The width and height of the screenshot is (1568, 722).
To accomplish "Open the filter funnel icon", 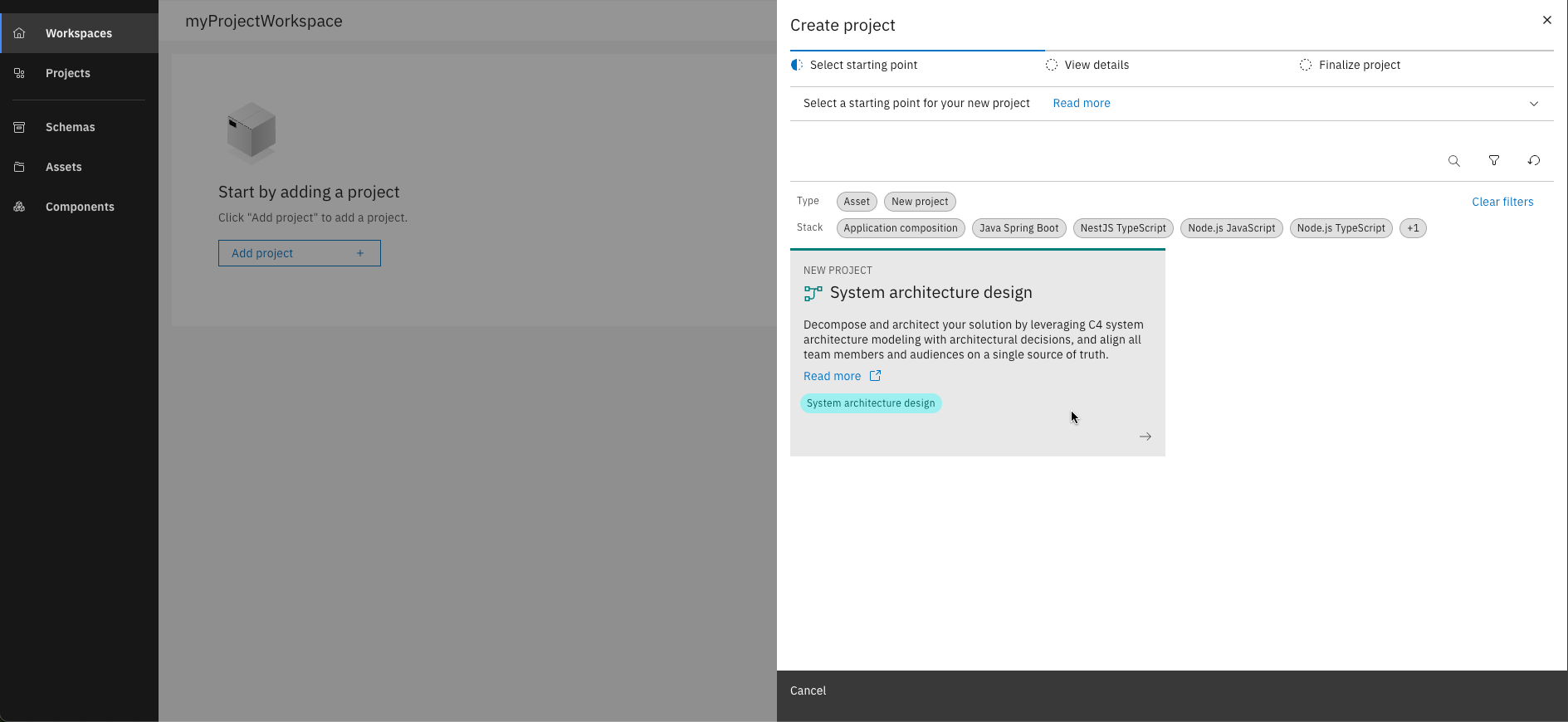I will pyautogui.click(x=1493, y=161).
